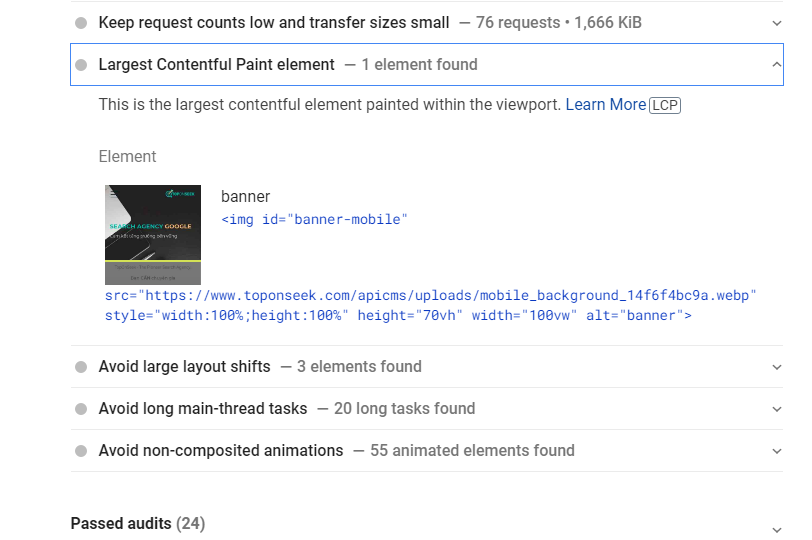
Task: Click gray dot beside Avoid large layout shifts
Action: [81, 367]
